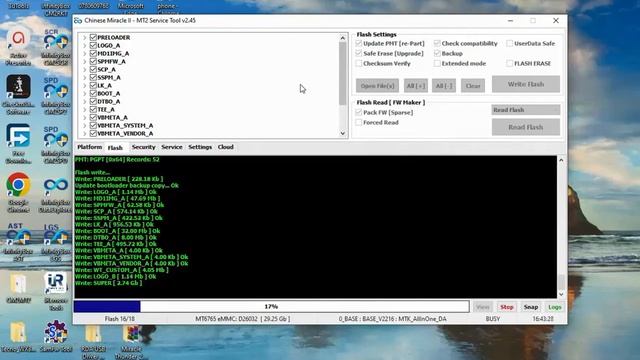Click the partition list scrollbar thumb
640x360 pixels.
coord(342,73)
